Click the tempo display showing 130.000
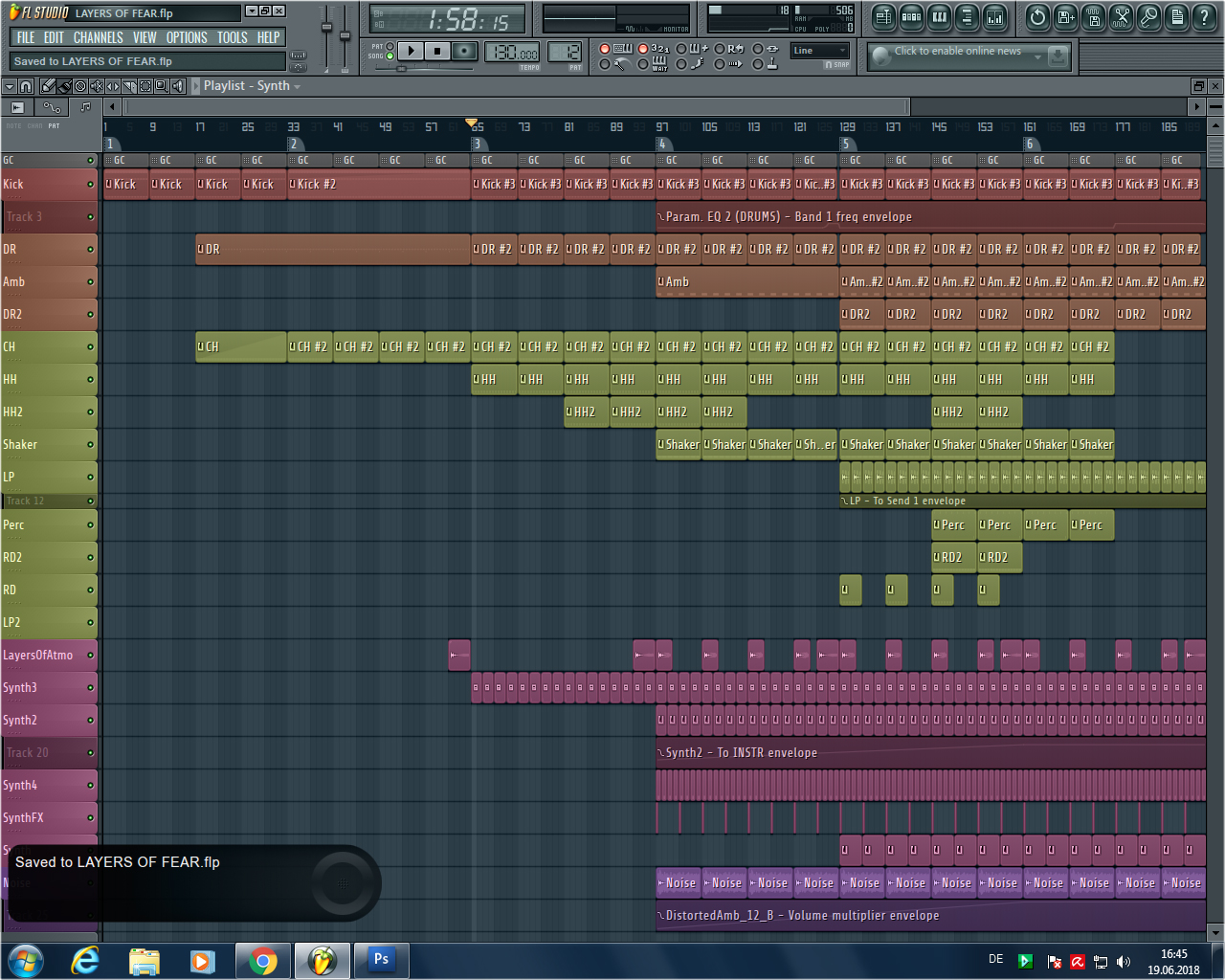This screenshot has width=1225, height=980. tap(512, 54)
